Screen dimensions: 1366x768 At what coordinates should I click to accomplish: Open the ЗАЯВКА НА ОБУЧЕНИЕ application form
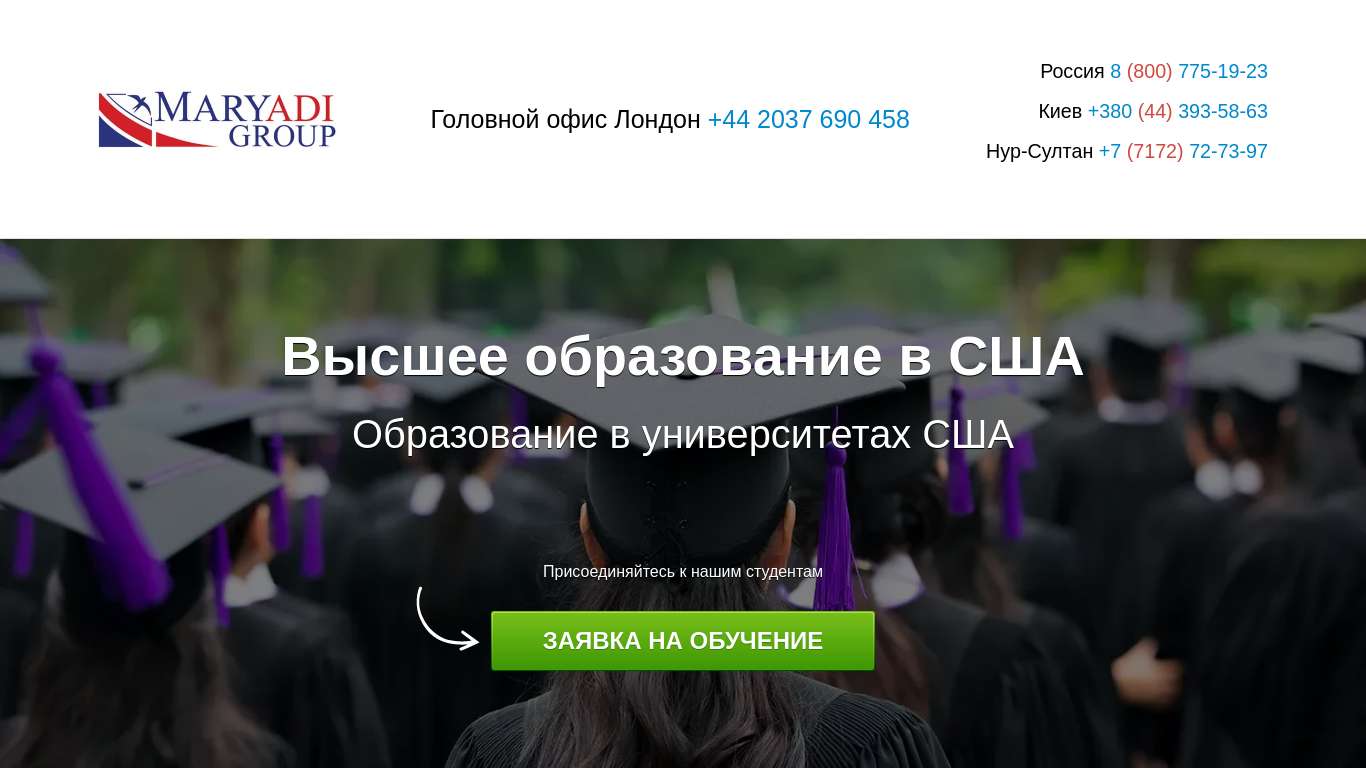pos(683,641)
